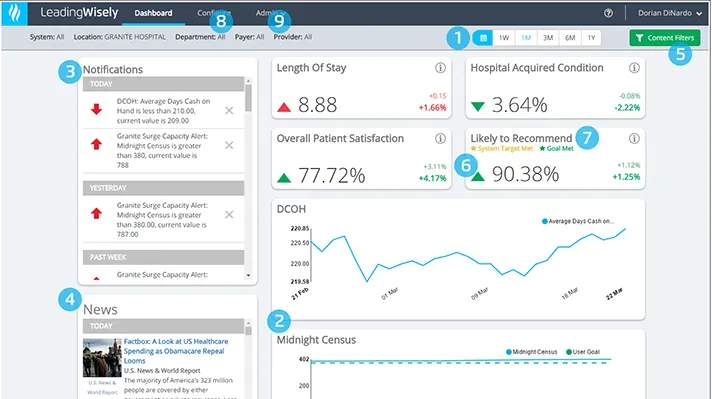This screenshot has height=399, width=712.
Task: Click the News panel scrollbar up arrow
Action: coord(248,323)
